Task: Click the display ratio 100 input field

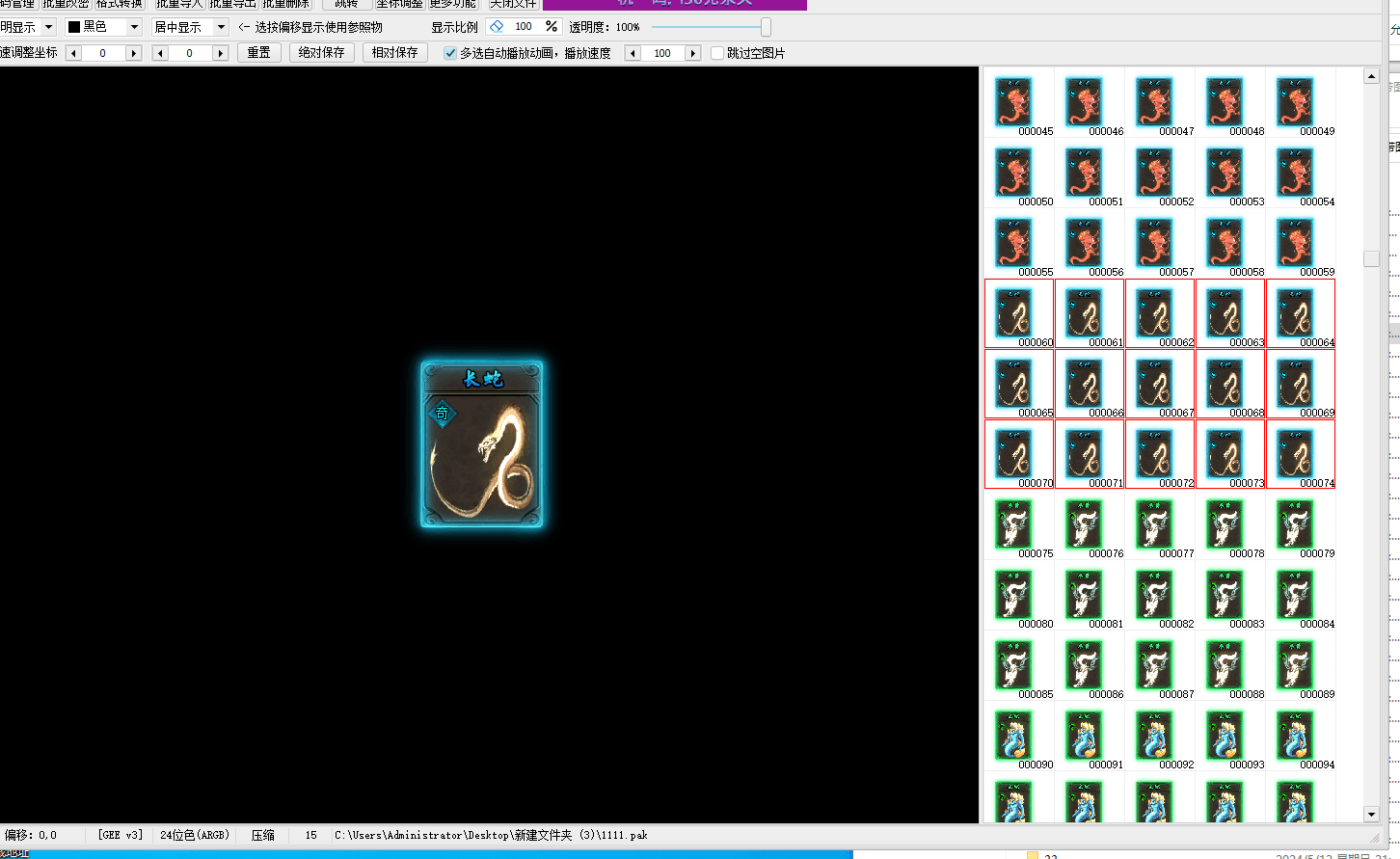Action: click(524, 26)
